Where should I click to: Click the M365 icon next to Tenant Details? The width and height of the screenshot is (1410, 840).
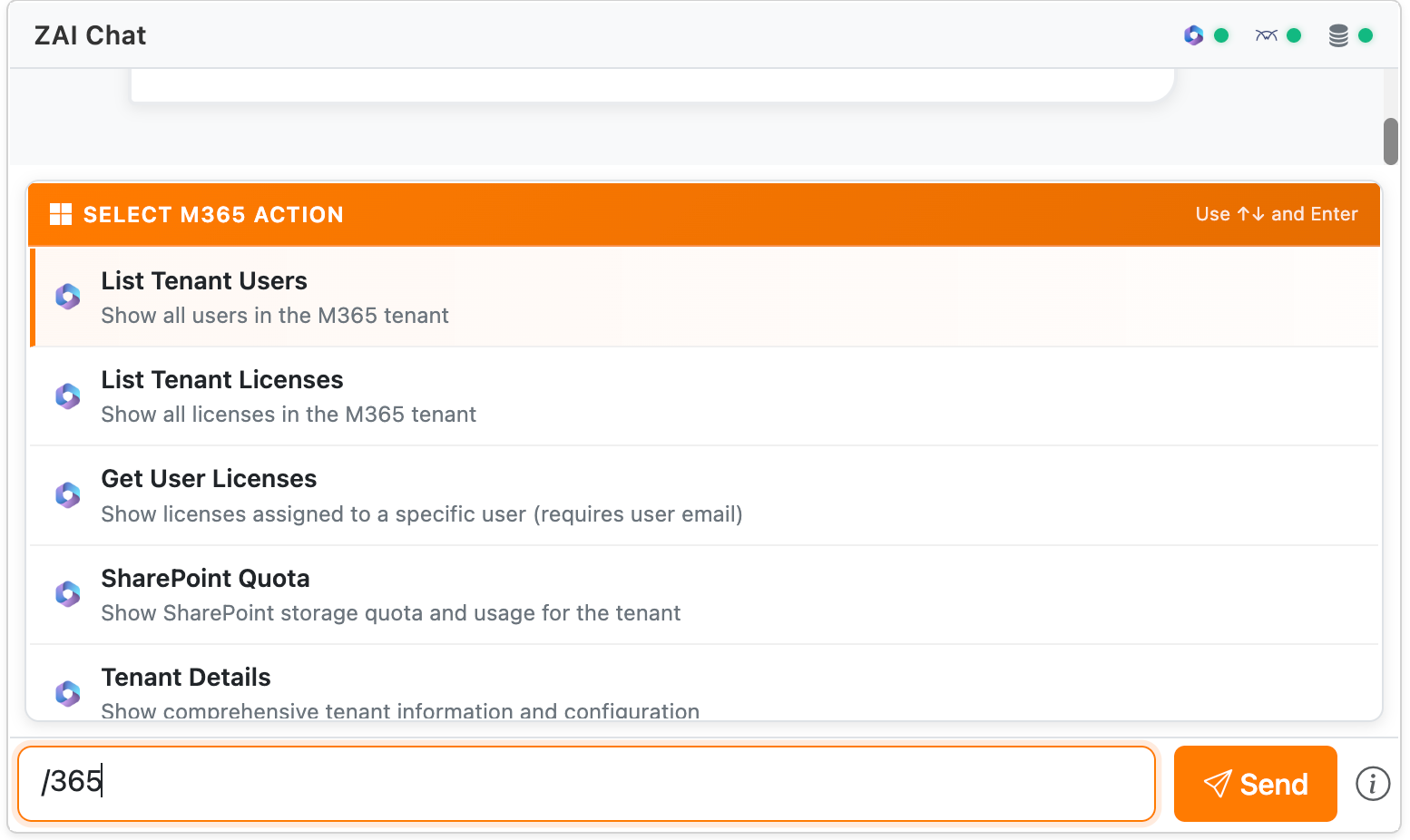pyautogui.click(x=68, y=694)
